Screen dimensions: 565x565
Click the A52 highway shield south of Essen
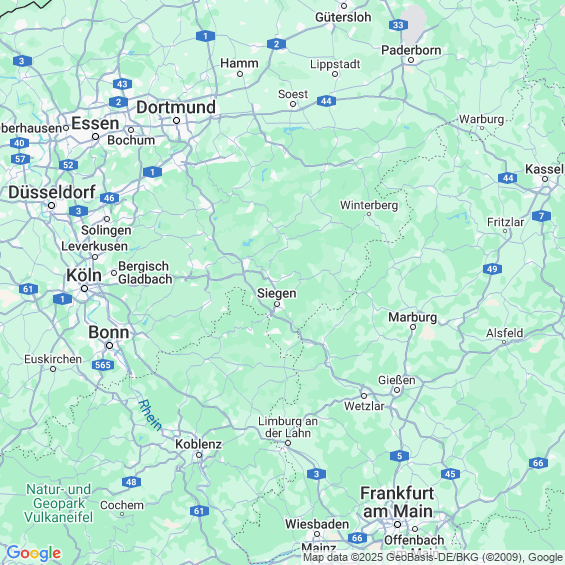click(68, 165)
